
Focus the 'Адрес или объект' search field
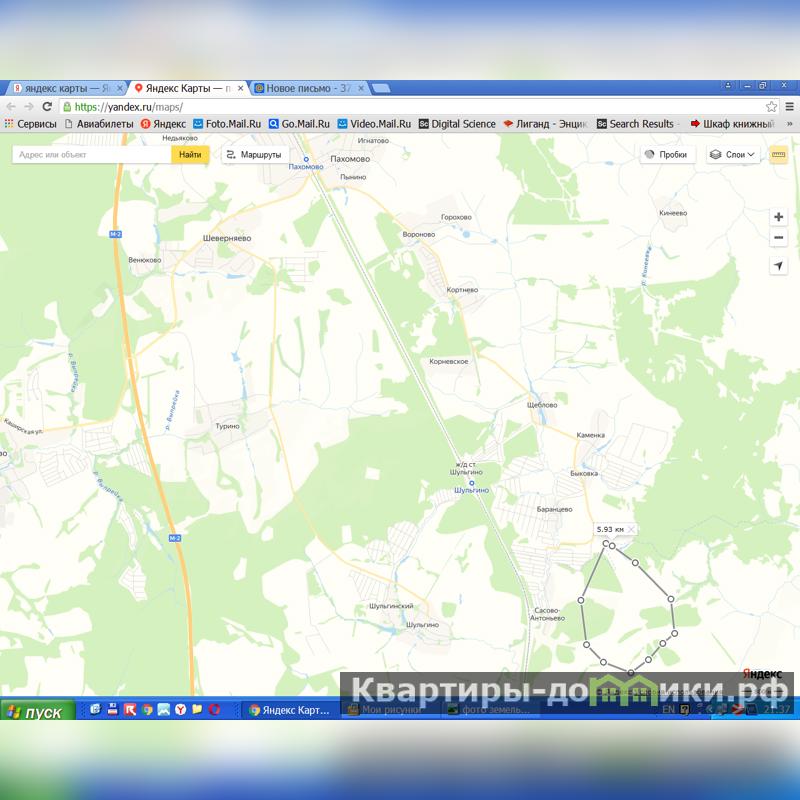[90, 155]
